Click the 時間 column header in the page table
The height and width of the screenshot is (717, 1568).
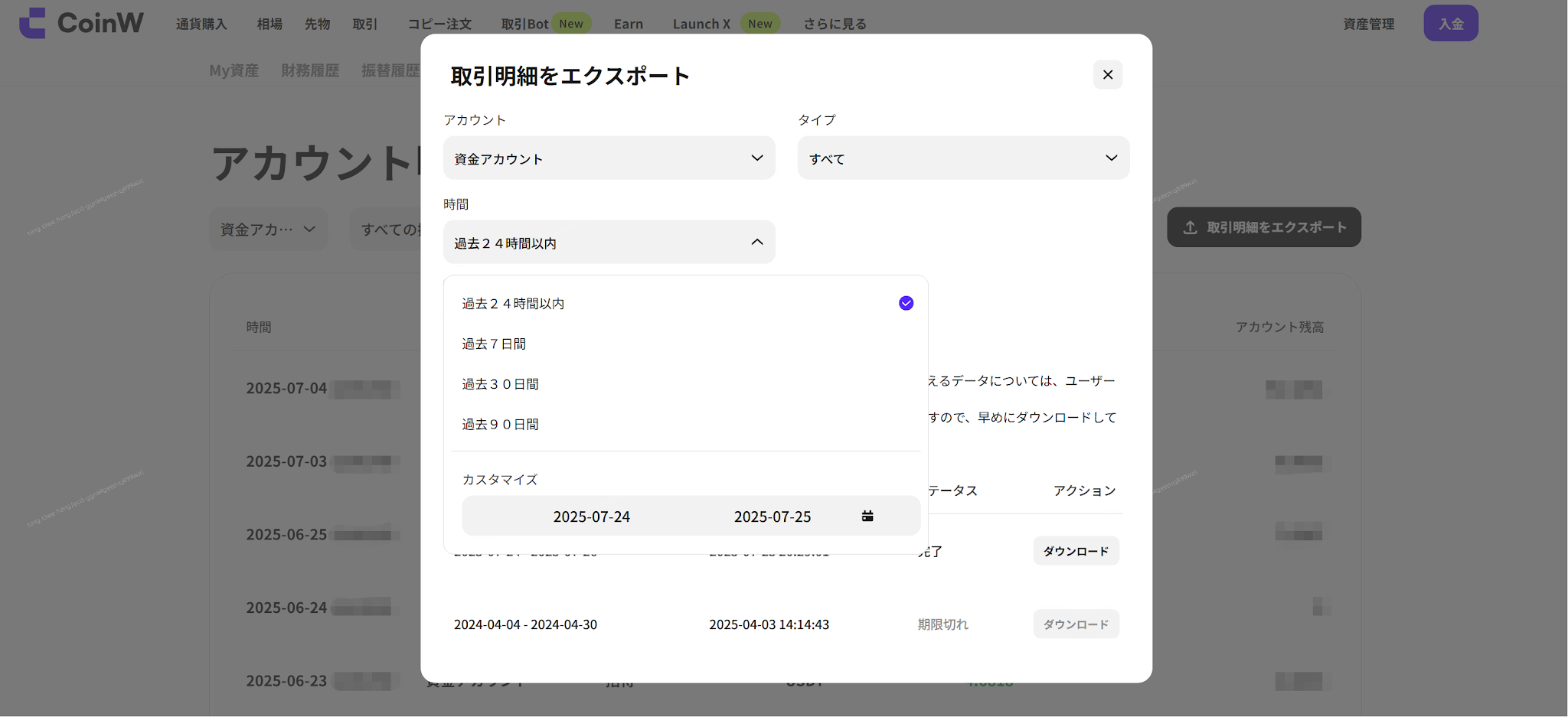259,328
